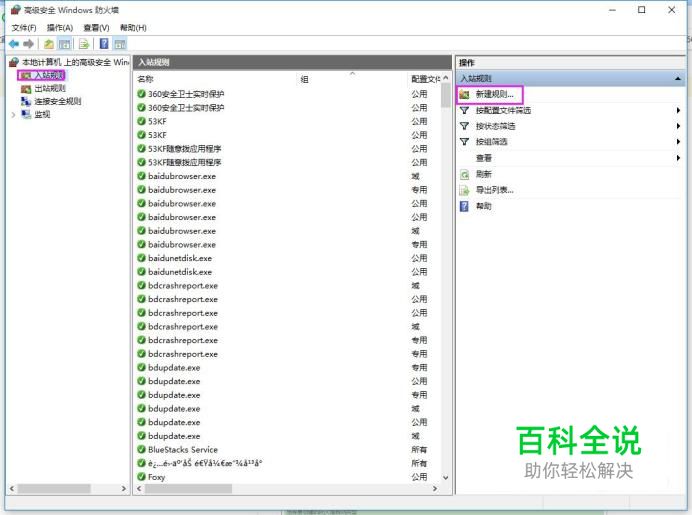Open the 帮助(H) menu
The height and width of the screenshot is (515, 692).
click(133, 28)
